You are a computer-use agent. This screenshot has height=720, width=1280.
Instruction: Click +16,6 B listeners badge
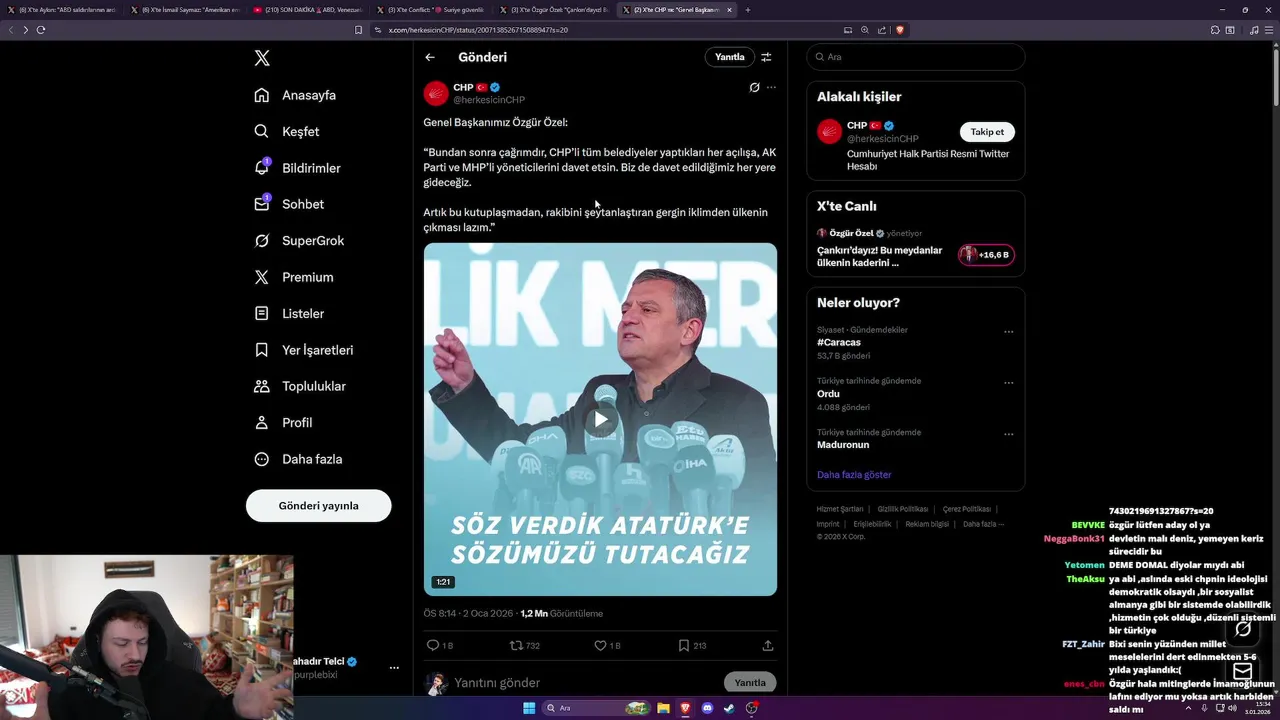pyautogui.click(x=986, y=255)
